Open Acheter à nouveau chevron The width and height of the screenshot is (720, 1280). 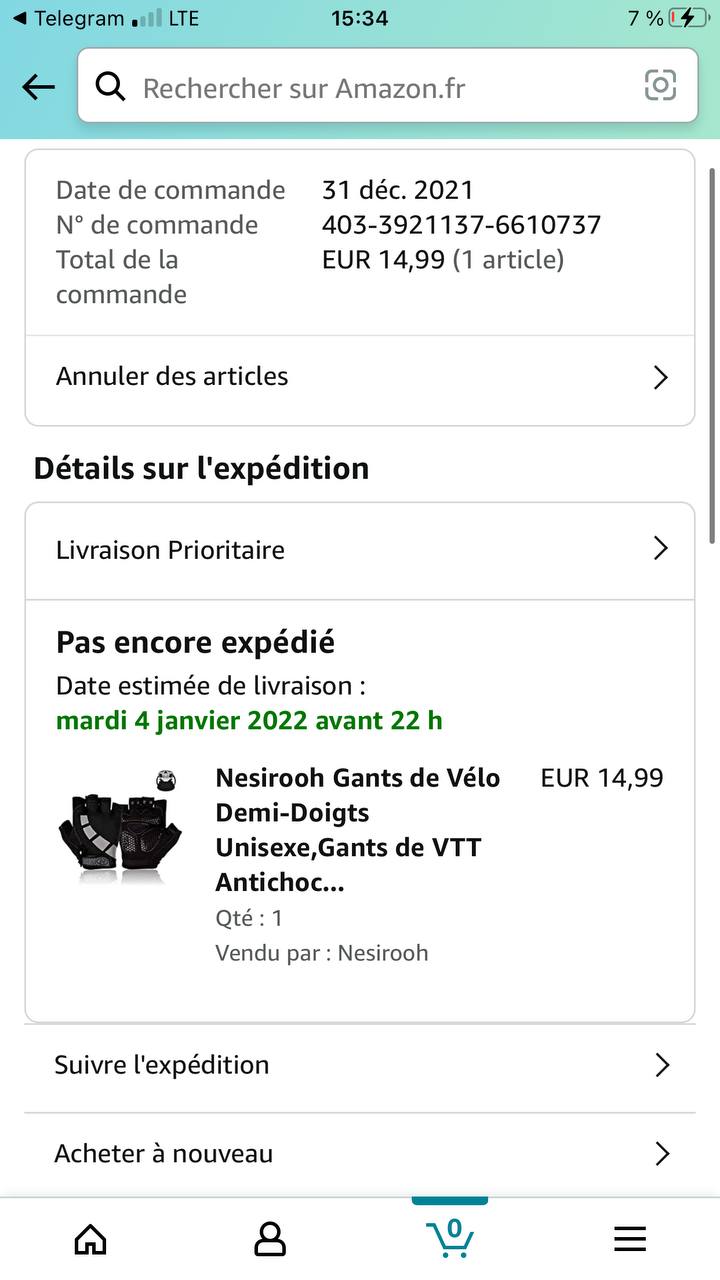tap(661, 1154)
